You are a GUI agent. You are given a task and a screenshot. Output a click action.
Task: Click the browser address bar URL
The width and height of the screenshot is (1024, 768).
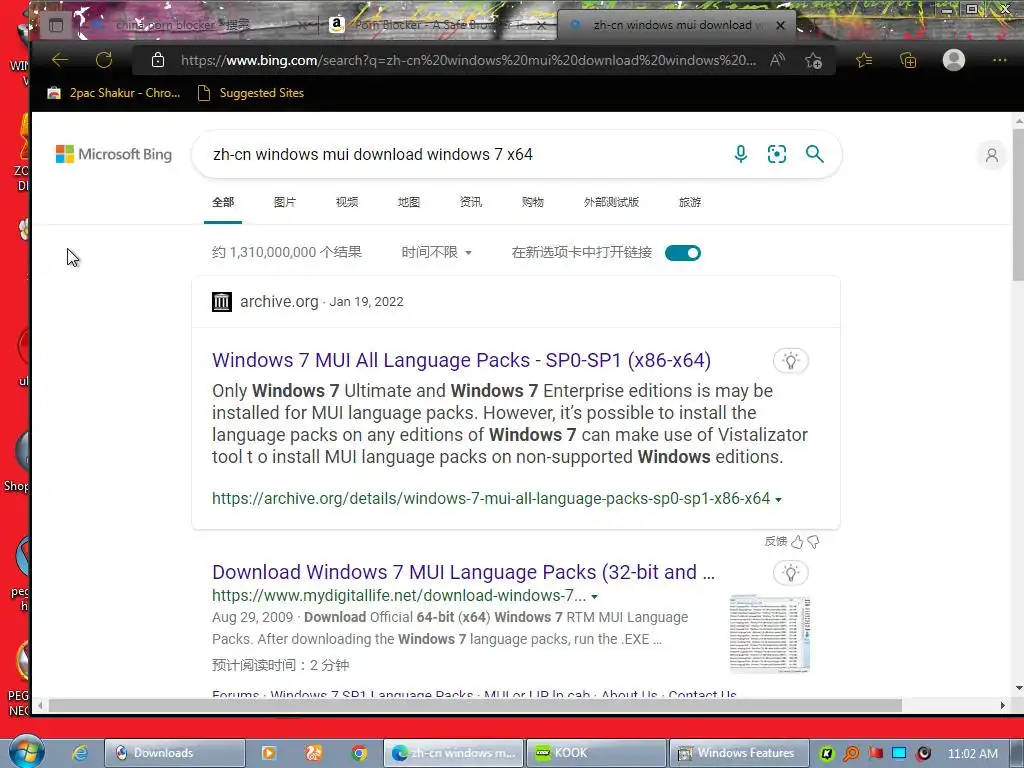(468, 60)
